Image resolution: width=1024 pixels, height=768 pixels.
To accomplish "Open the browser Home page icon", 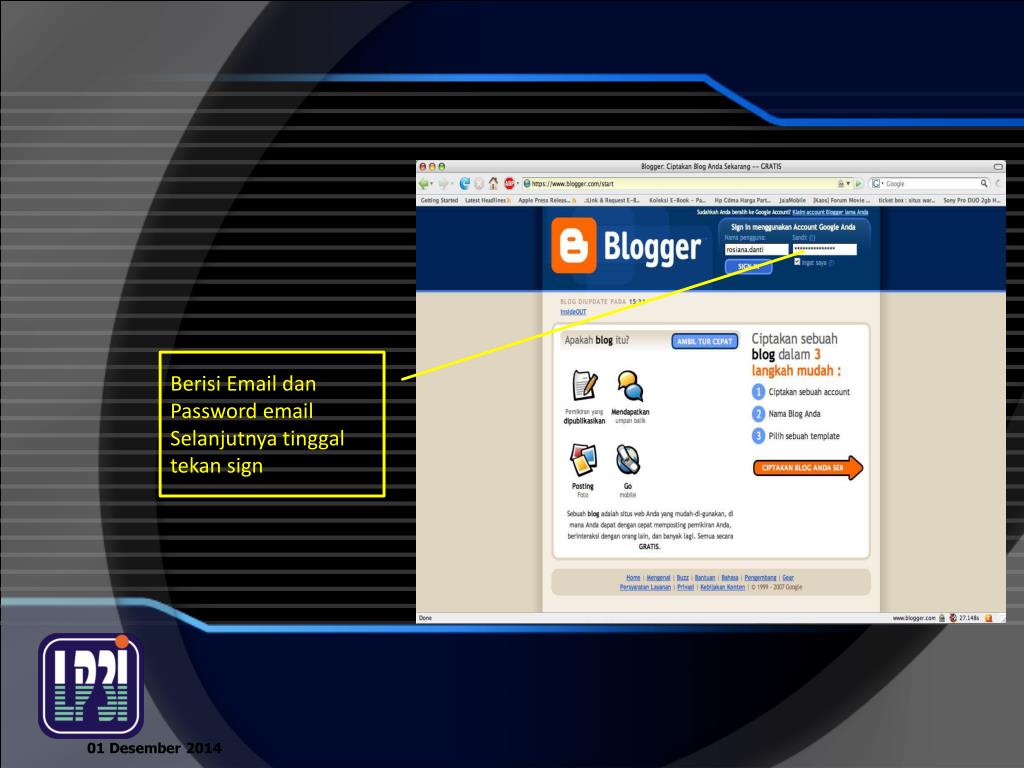I will 494,184.
